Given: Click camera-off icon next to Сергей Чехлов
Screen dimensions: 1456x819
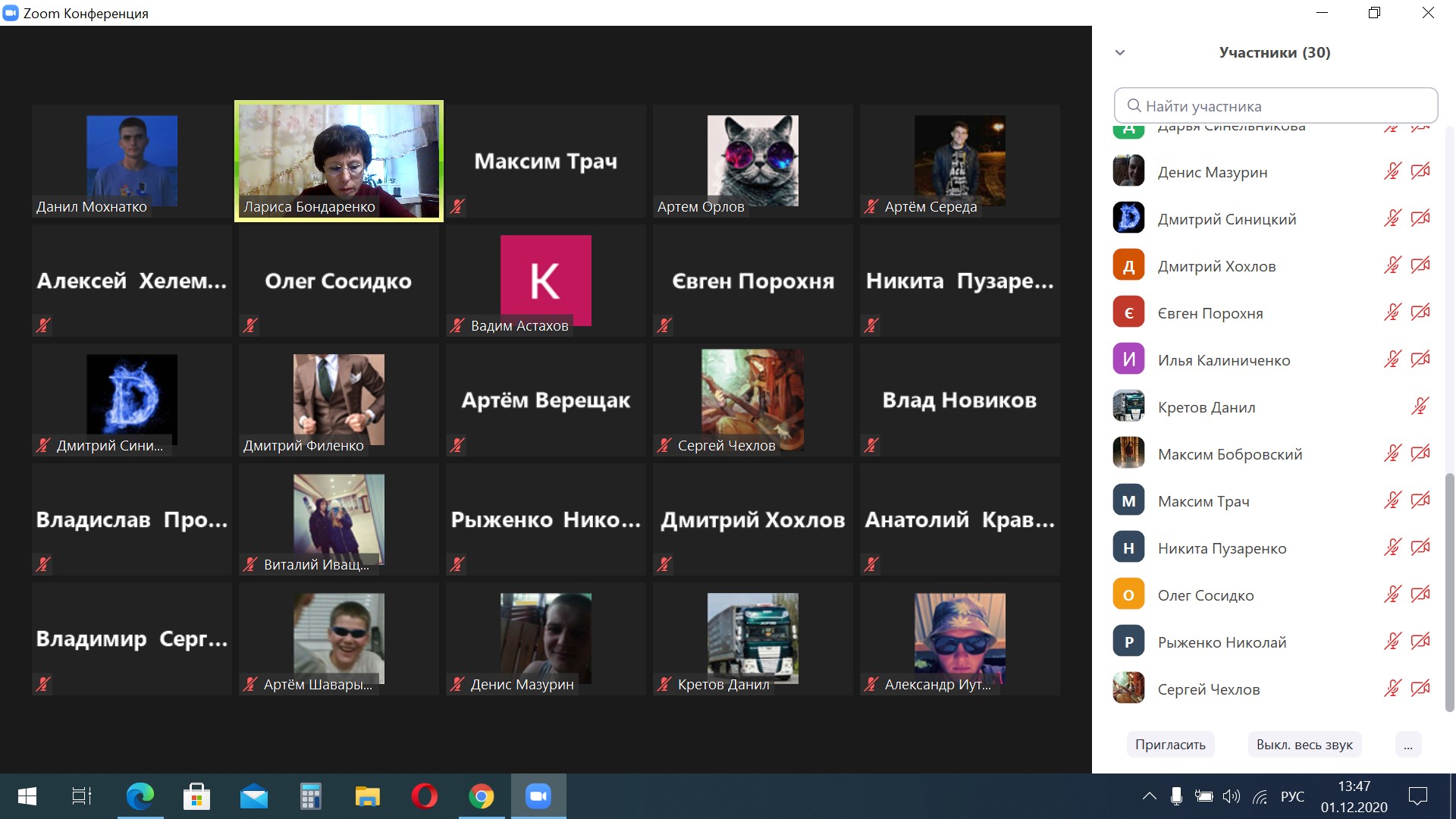Looking at the screenshot, I should click(x=1420, y=689).
